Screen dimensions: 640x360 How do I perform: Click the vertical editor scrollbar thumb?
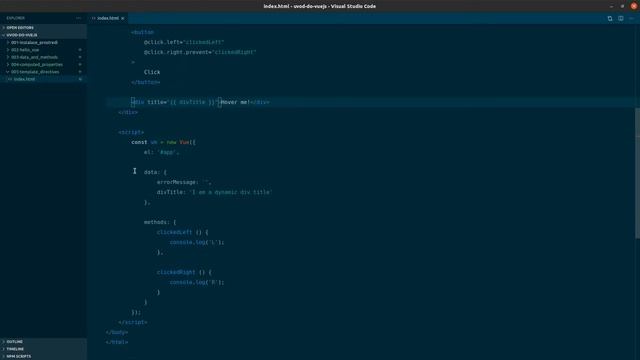[x=637, y=173]
